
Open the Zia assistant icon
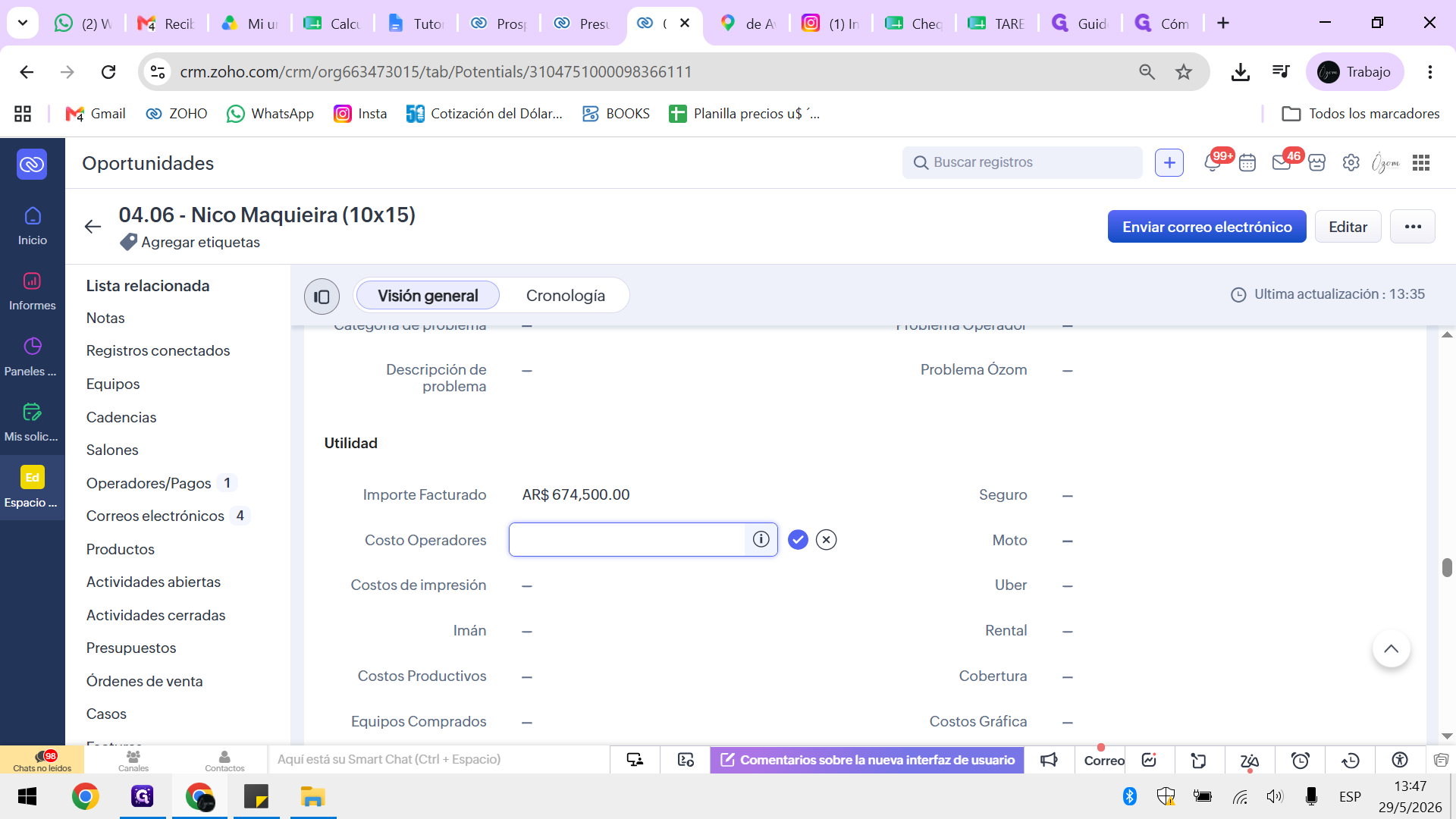click(1250, 760)
